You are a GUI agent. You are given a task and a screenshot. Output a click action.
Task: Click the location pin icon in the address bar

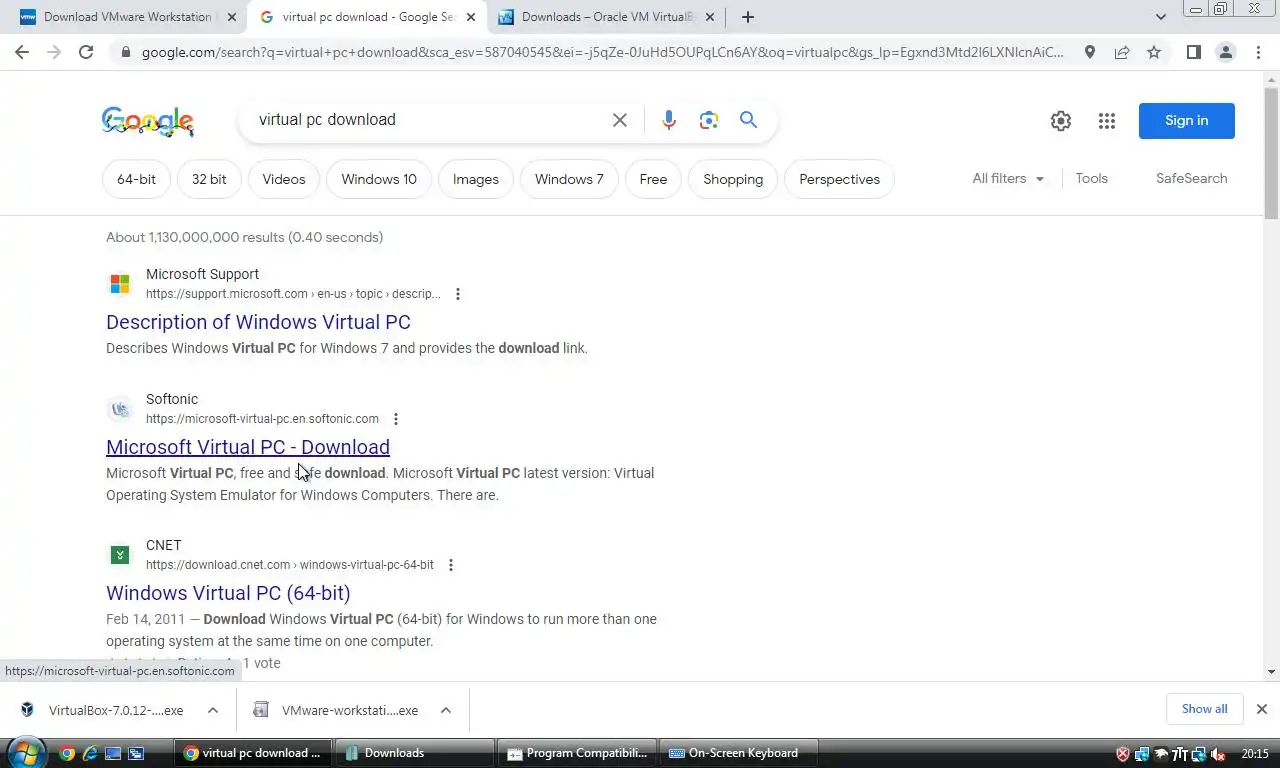(x=1090, y=52)
